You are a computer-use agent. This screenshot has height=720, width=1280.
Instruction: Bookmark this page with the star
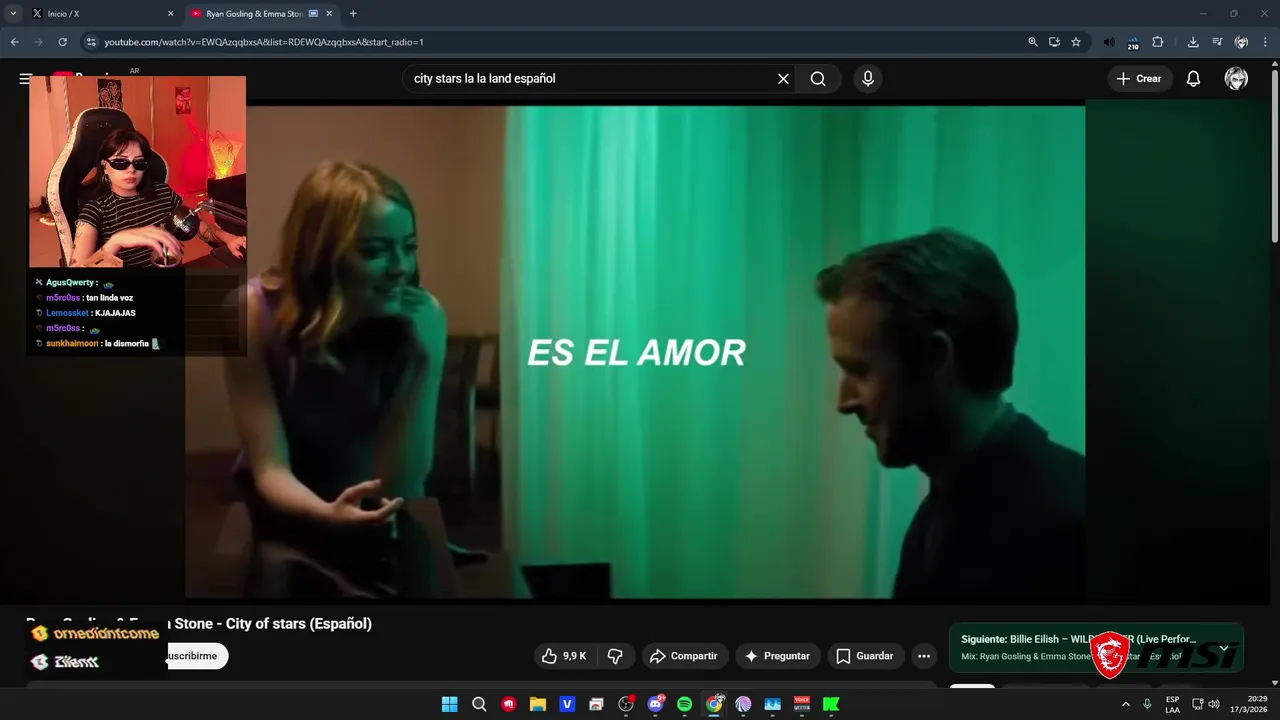(1076, 42)
